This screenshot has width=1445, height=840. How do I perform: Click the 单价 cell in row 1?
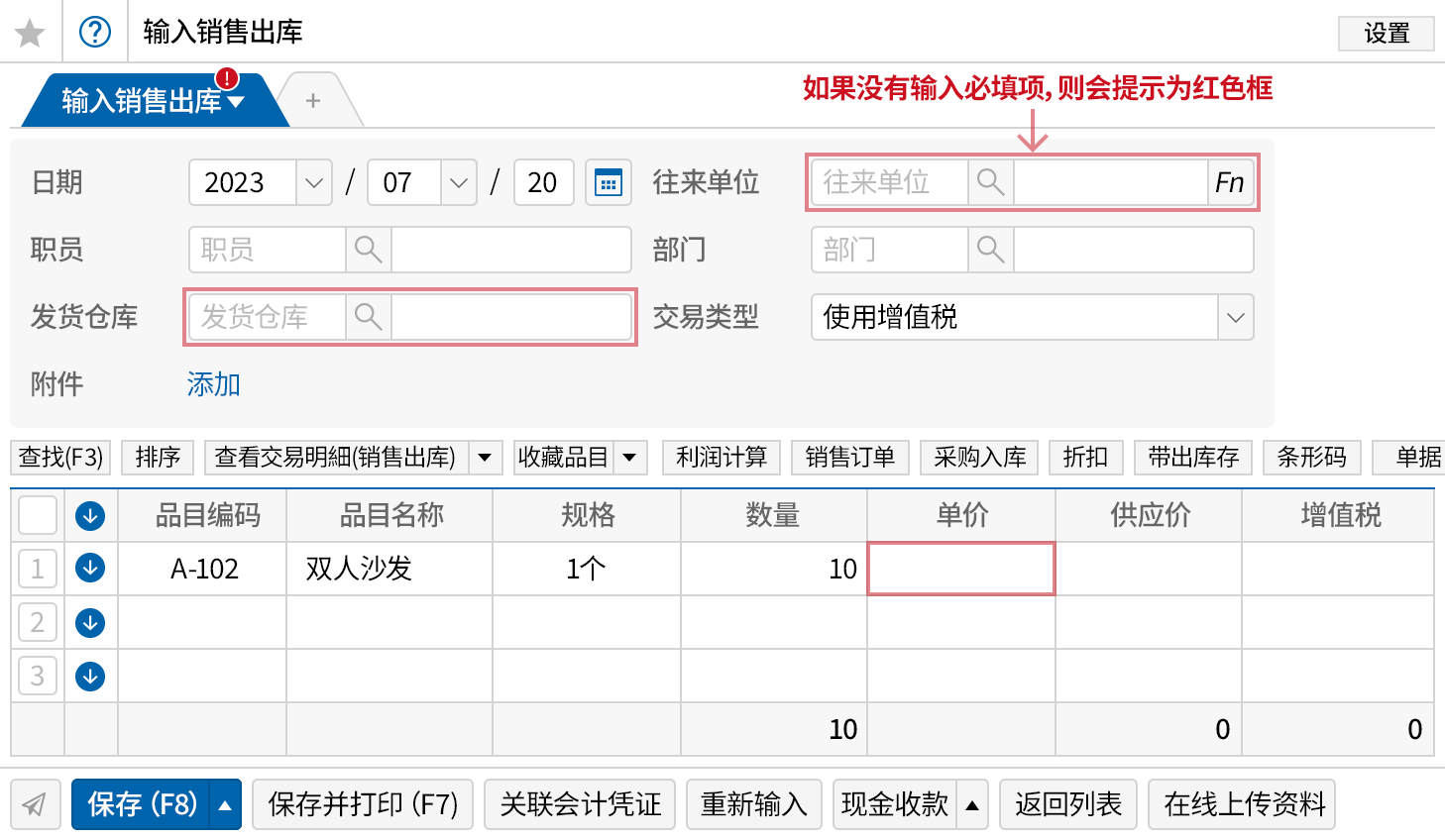960,569
